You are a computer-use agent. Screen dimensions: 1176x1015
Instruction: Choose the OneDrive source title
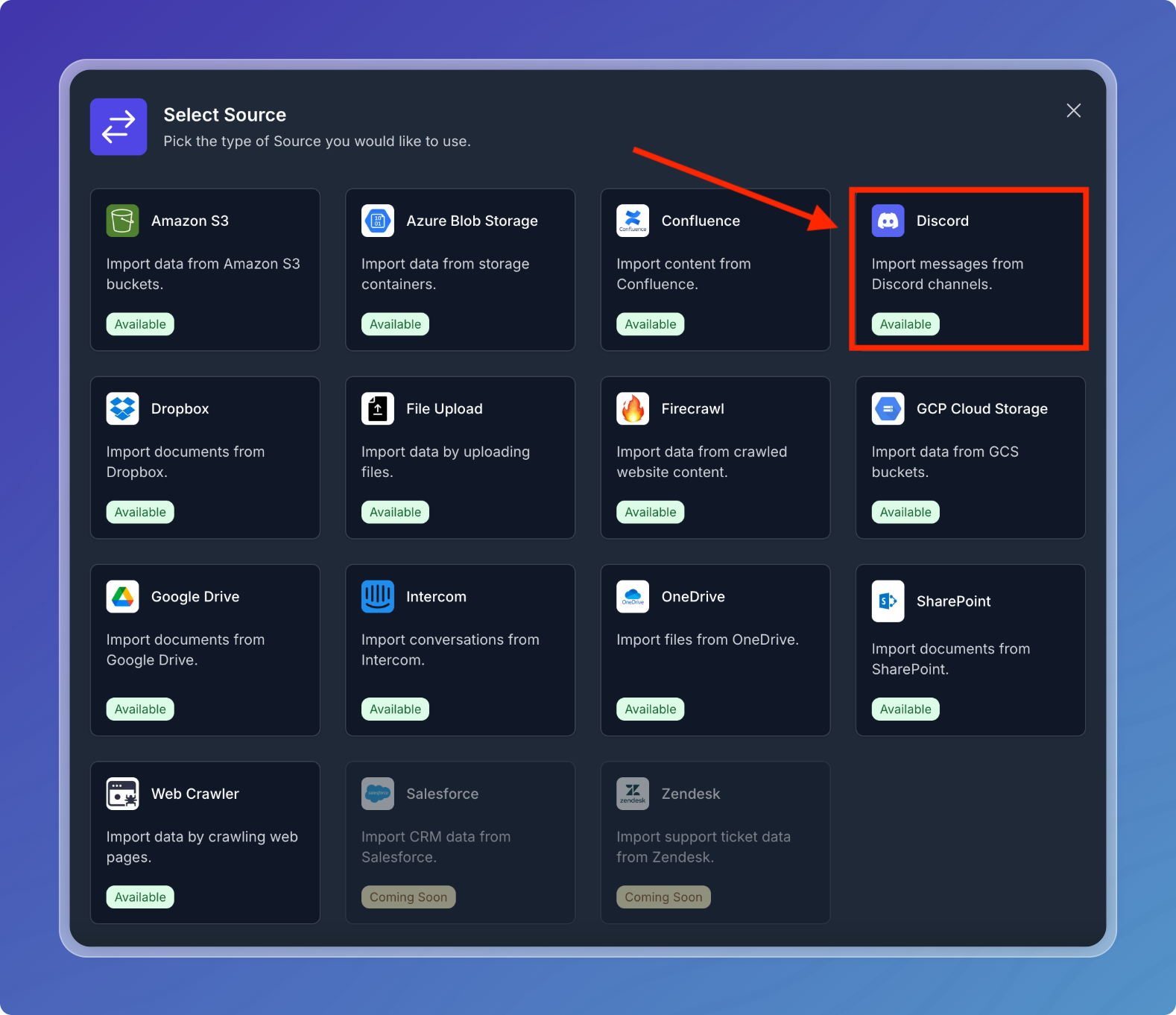pyautogui.click(x=693, y=596)
